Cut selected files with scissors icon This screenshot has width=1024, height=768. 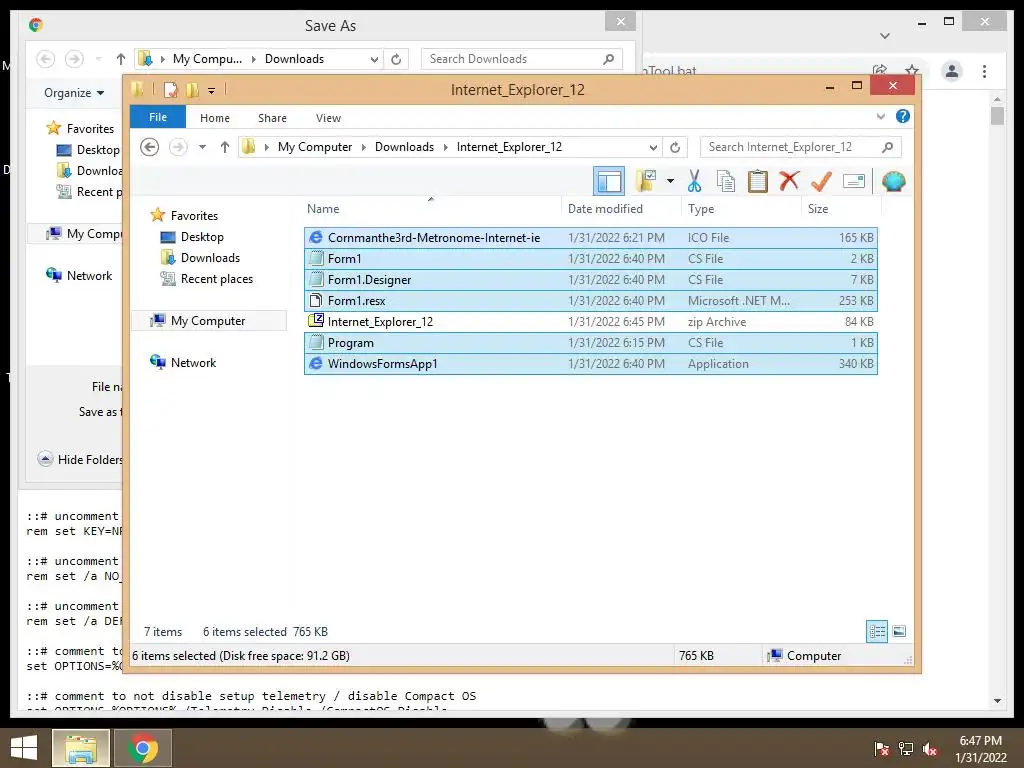coord(694,181)
